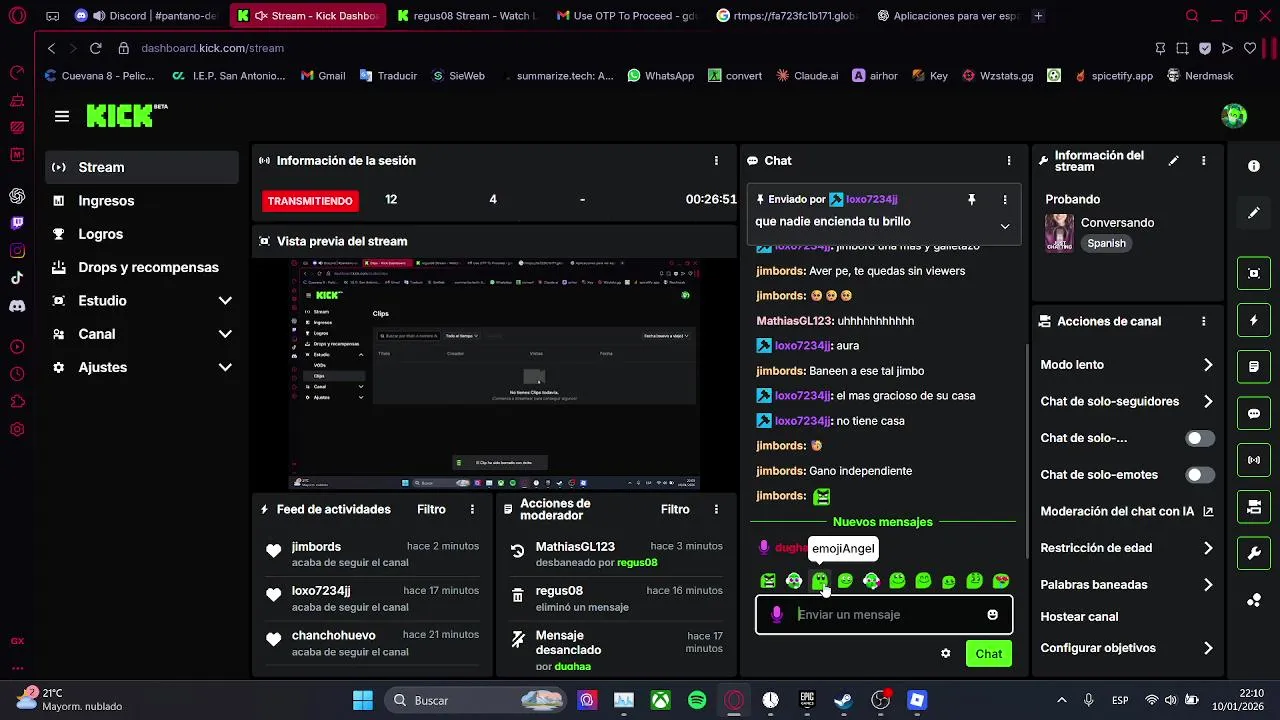Open the account avatar at top right

click(x=1235, y=116)
